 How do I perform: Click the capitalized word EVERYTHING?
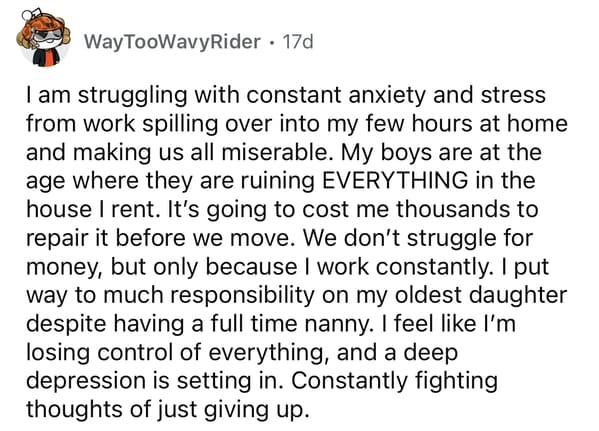(x=395, y=180)
